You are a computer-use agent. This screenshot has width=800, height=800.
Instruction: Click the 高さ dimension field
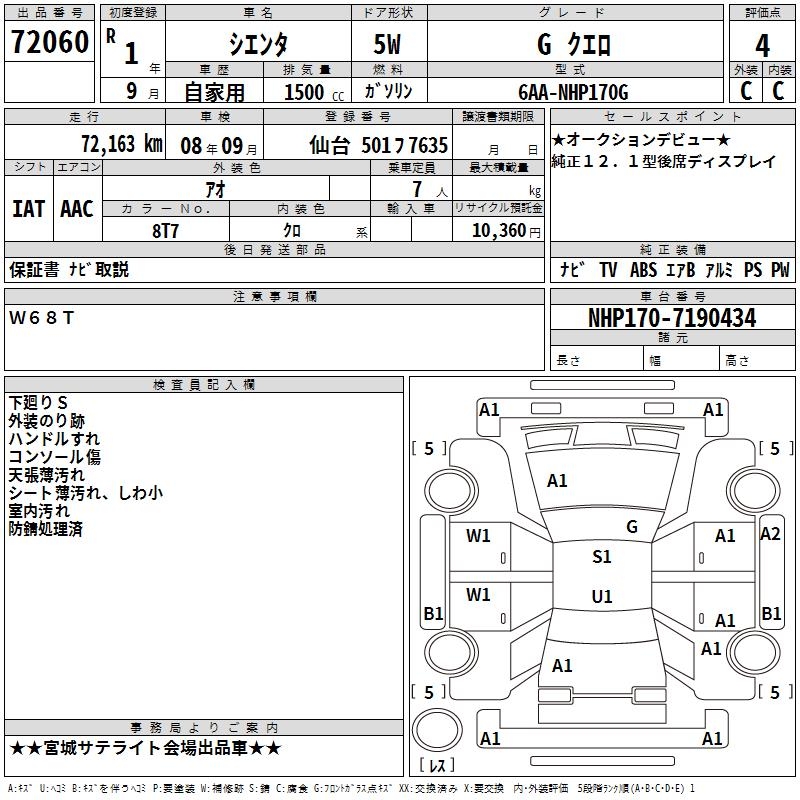[758, 359]
